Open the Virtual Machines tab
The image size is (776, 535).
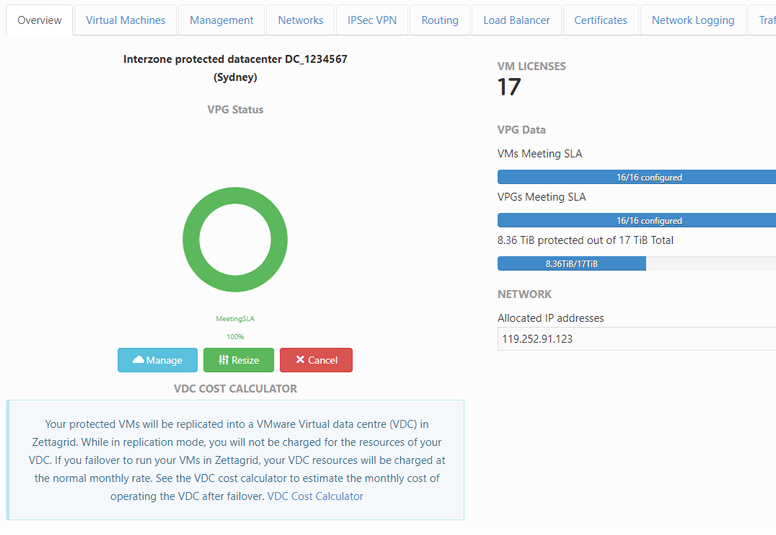click(125, 20)
